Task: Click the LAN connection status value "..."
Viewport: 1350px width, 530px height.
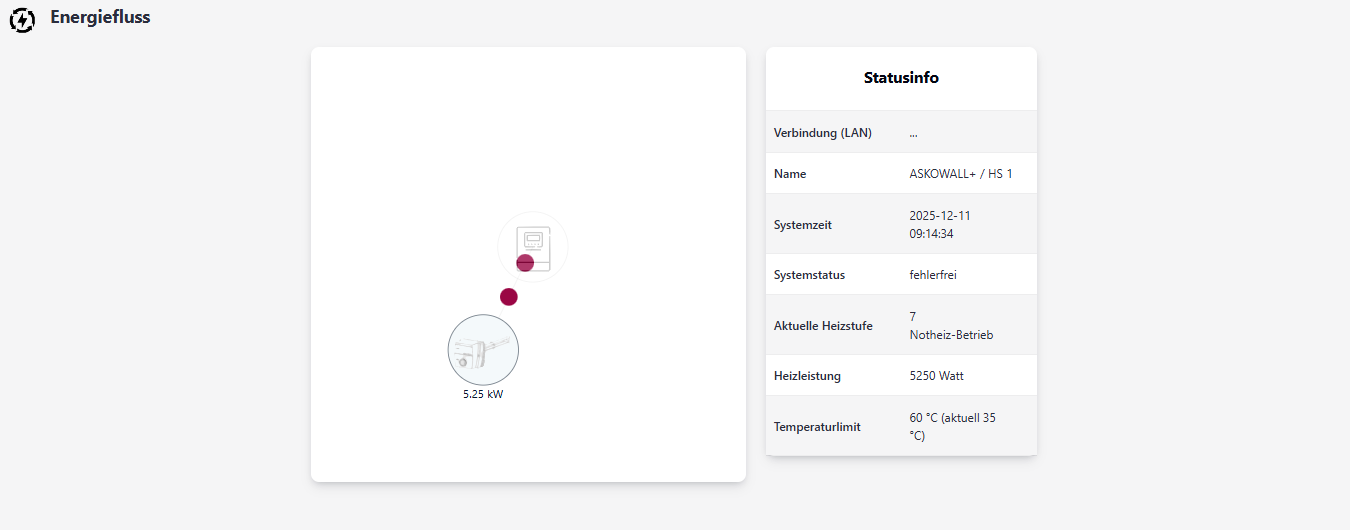Action: (913, 133)
